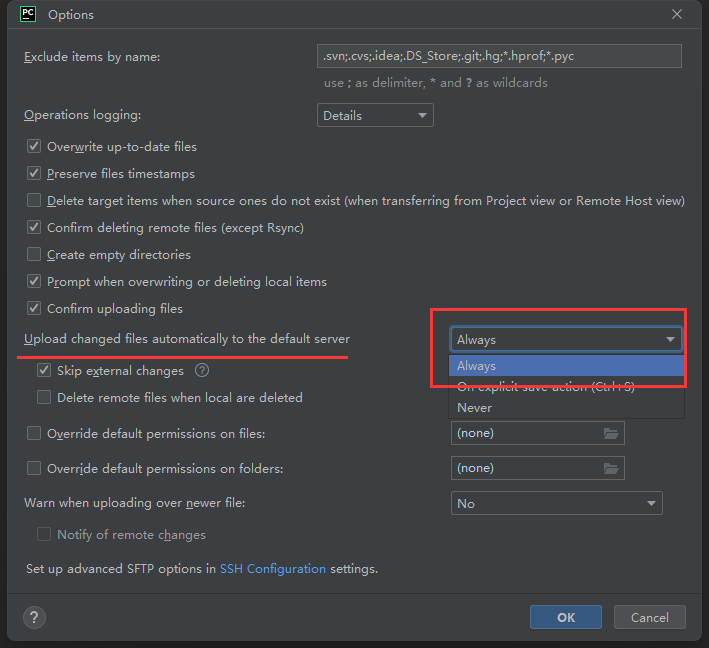Click the Exclude items by name field
709x648 pixels.
tap(498, 57)
